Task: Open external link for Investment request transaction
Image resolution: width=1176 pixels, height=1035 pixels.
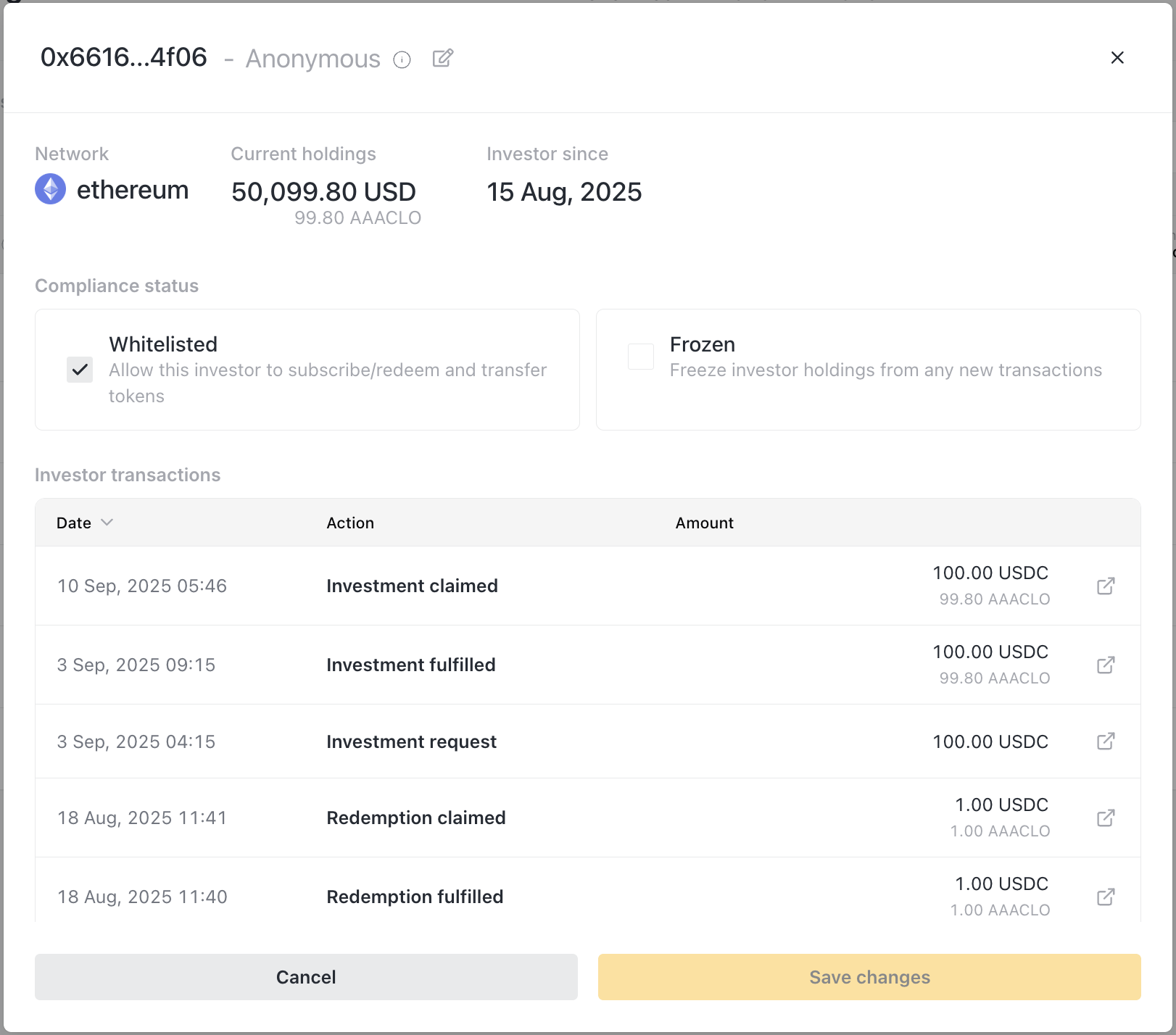Action: (1105, 741)
